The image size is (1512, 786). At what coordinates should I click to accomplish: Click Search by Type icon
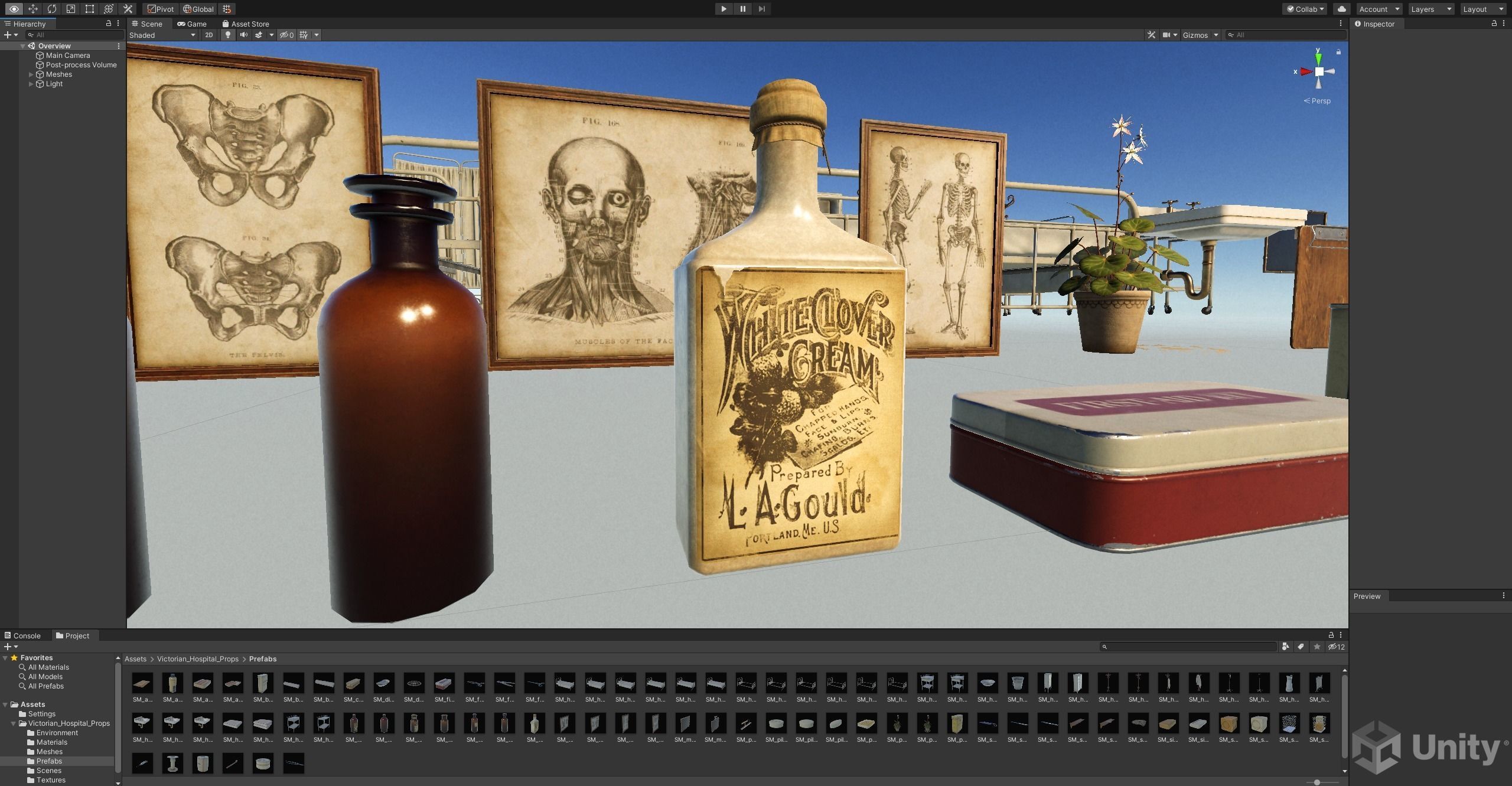coord(1286,647)
